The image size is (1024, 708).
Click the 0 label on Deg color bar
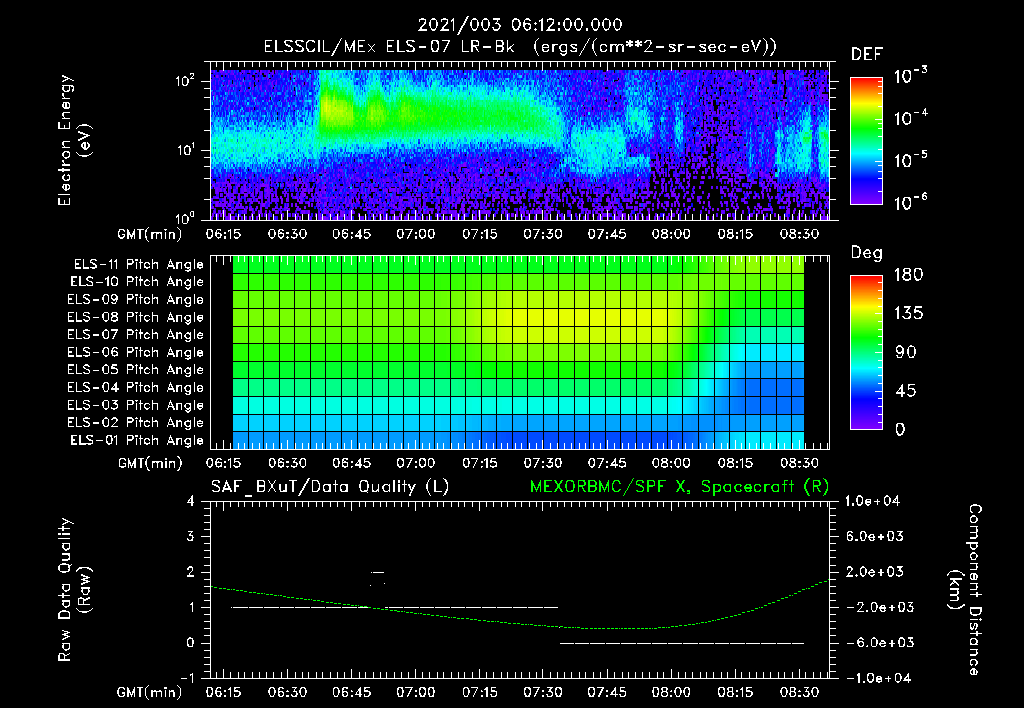click(901, 430)
